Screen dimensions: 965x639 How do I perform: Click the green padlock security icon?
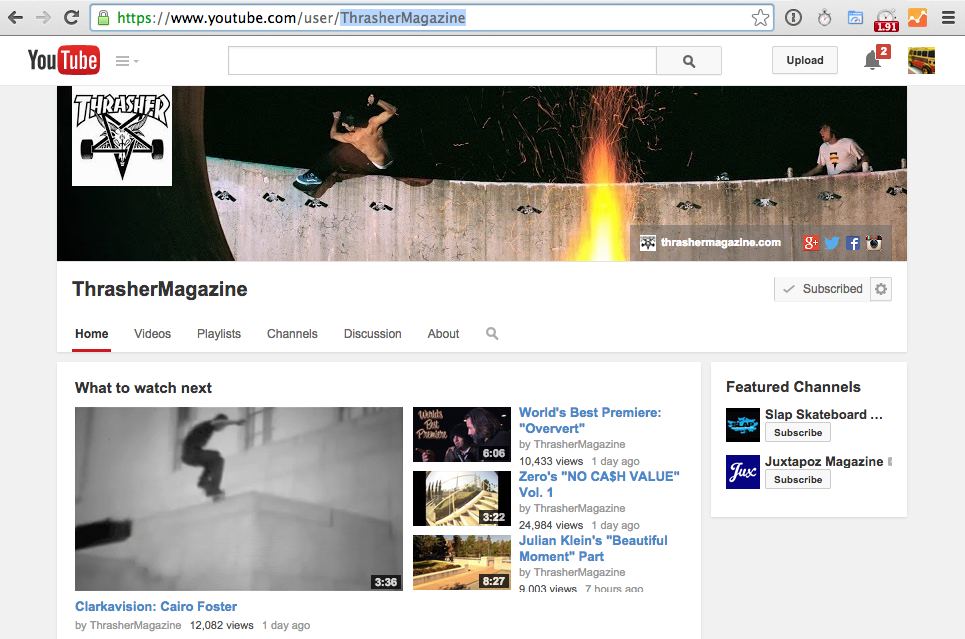(103, 17)
